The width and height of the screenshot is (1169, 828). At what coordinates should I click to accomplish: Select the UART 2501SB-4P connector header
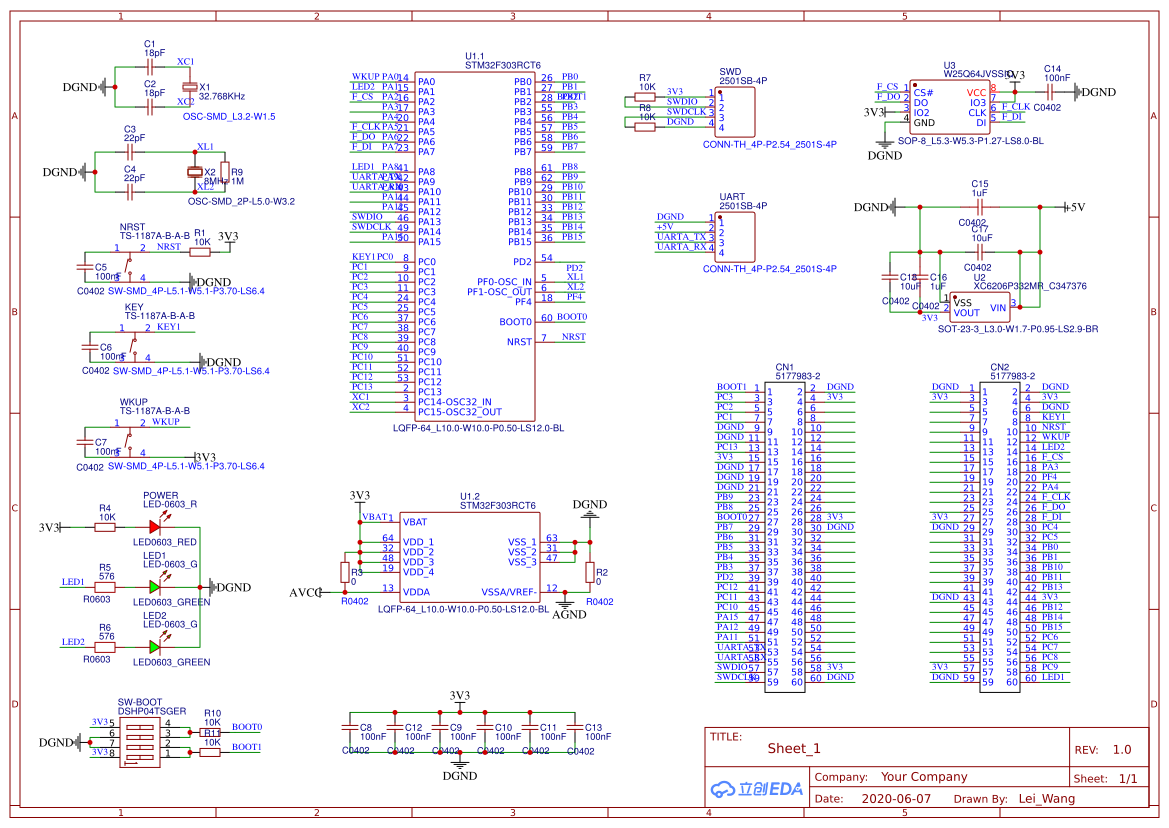pos(735,237)
